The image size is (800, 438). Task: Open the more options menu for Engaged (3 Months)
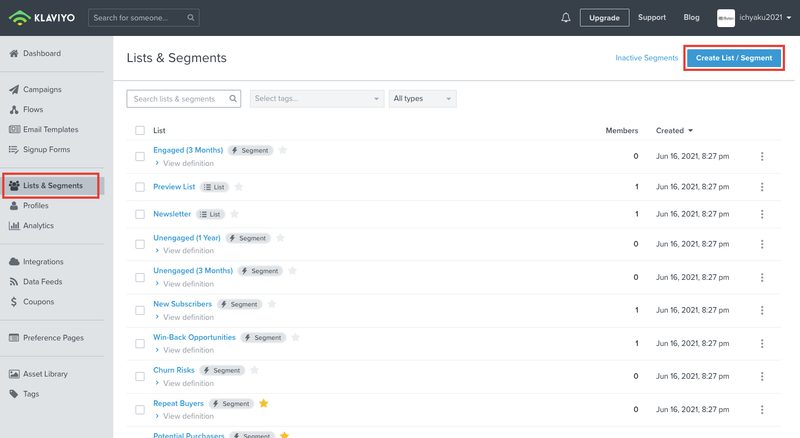point(762,156)
